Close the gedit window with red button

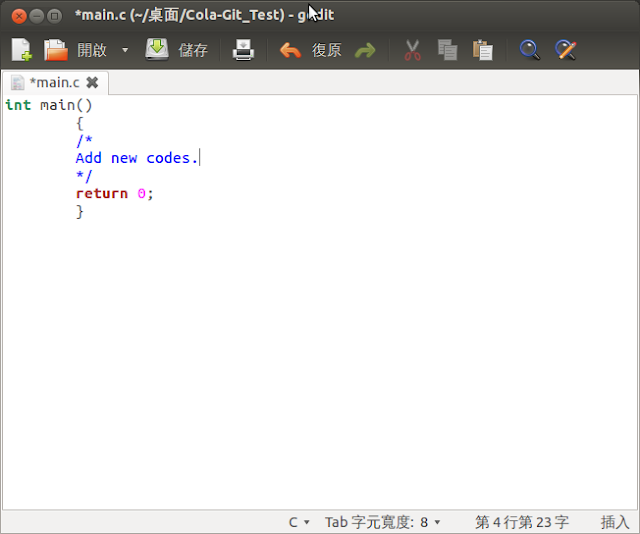click(x=19, y=16)
